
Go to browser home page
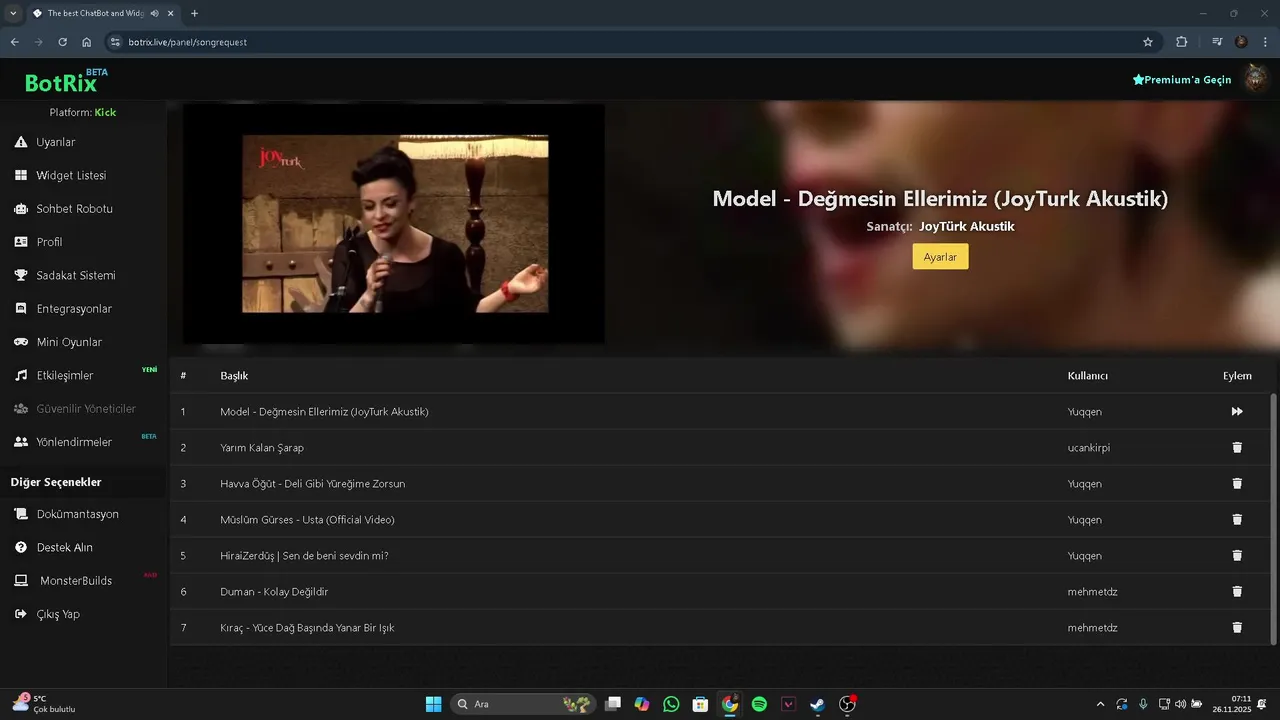point(87,42)
